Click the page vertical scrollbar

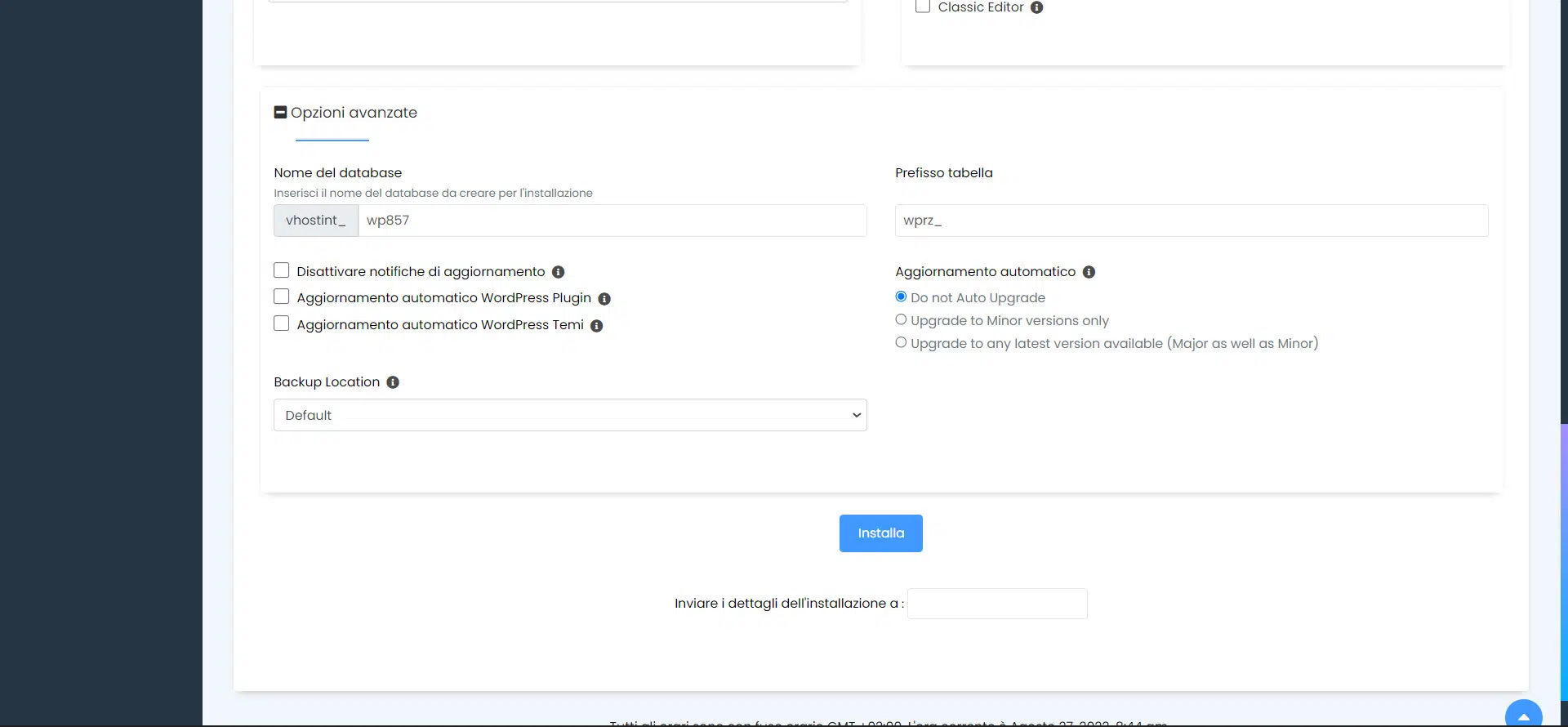coord(1564,562)
